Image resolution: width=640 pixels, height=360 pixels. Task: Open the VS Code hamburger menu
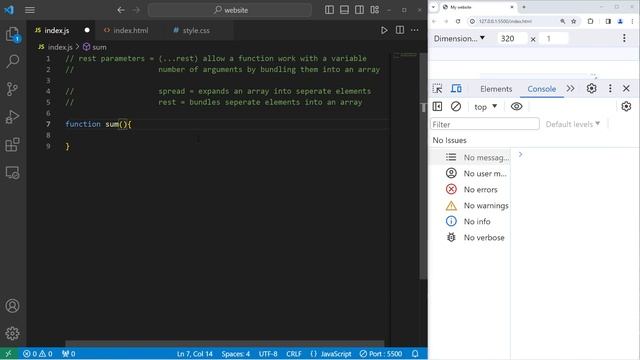click(30, 10)
